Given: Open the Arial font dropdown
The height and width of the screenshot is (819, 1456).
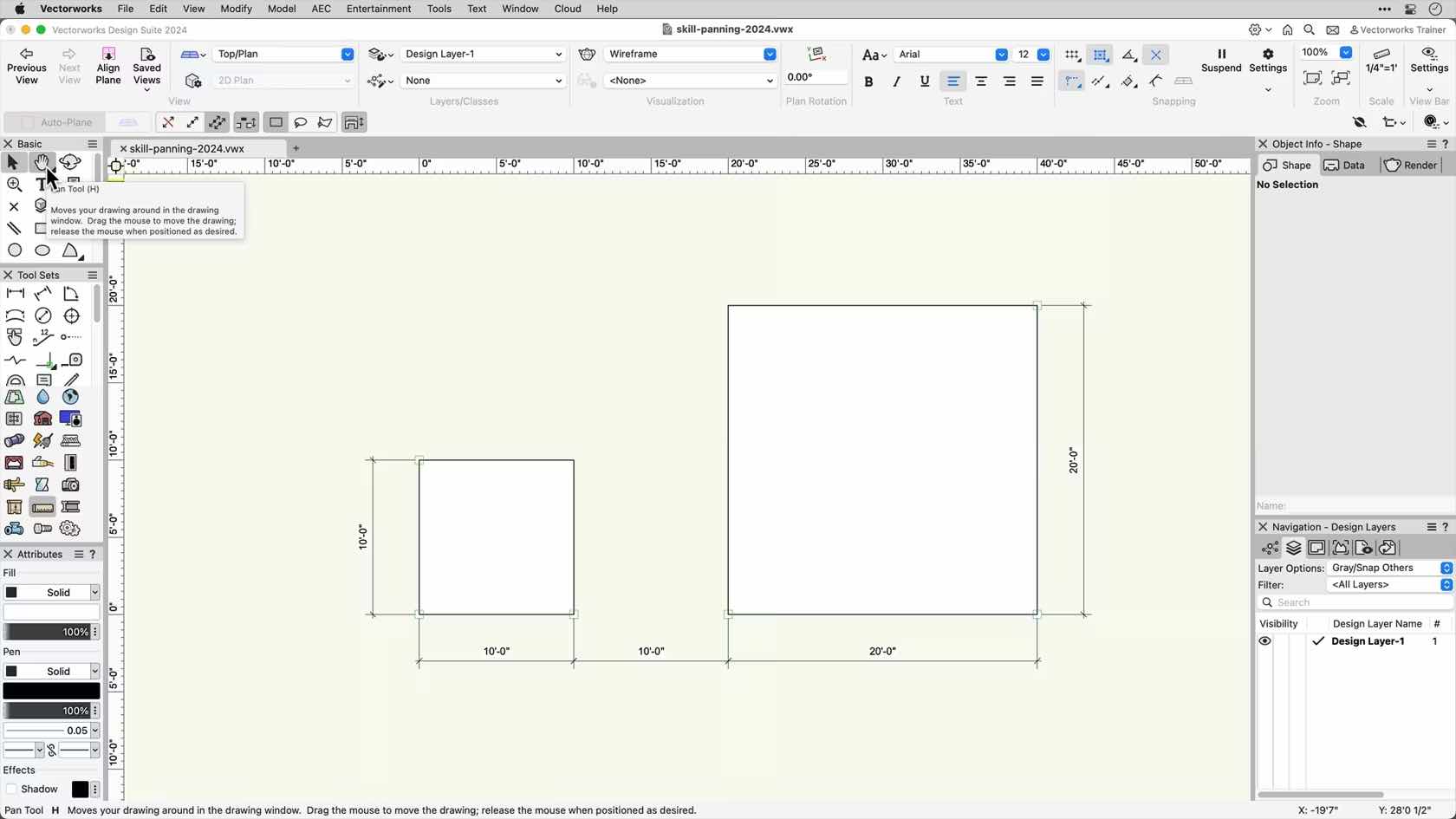Looking at the screenshot, I should pos(951,55).
